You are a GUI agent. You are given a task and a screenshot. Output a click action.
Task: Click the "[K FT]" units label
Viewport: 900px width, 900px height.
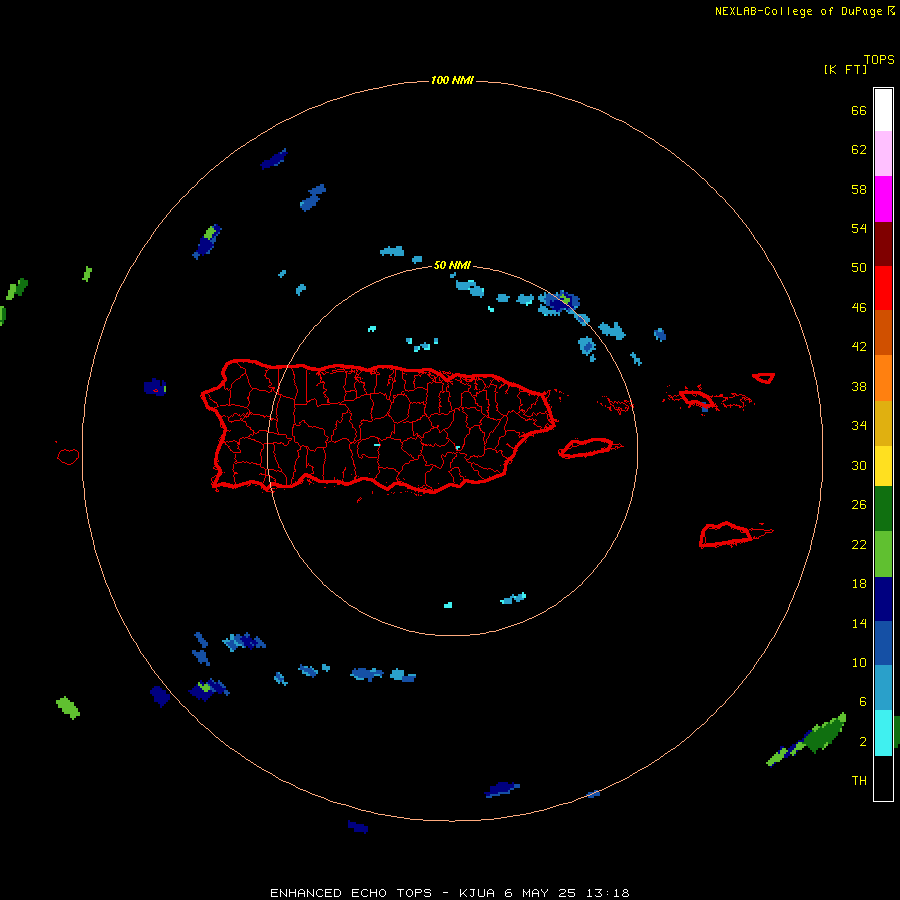click(x=845, y=70)
